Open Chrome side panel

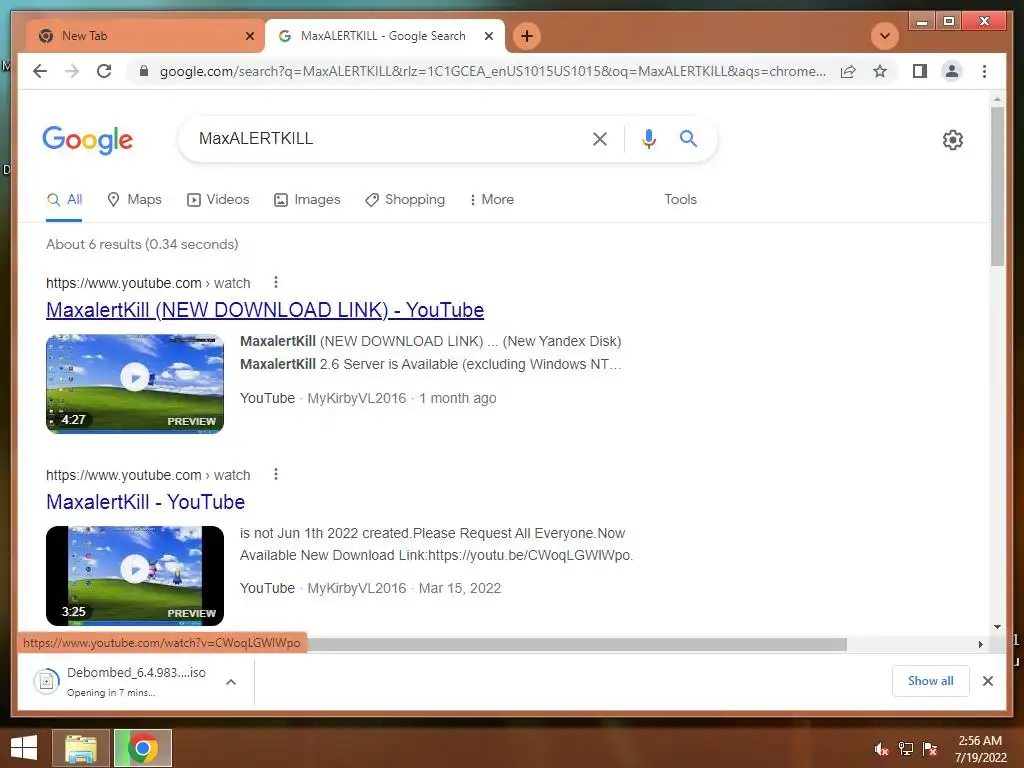[x=920, y=71]
